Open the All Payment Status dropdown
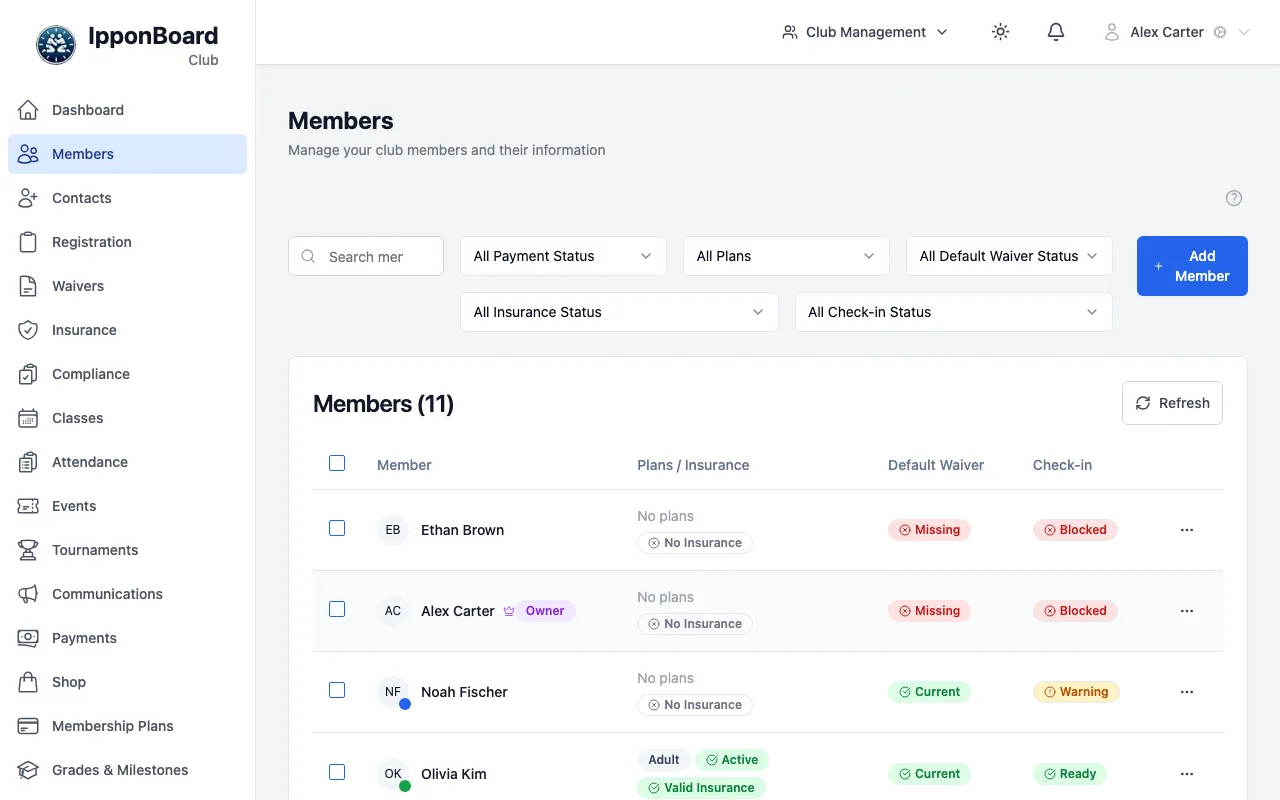Screen dimensions: 1280x800 (x=563, y=256)
